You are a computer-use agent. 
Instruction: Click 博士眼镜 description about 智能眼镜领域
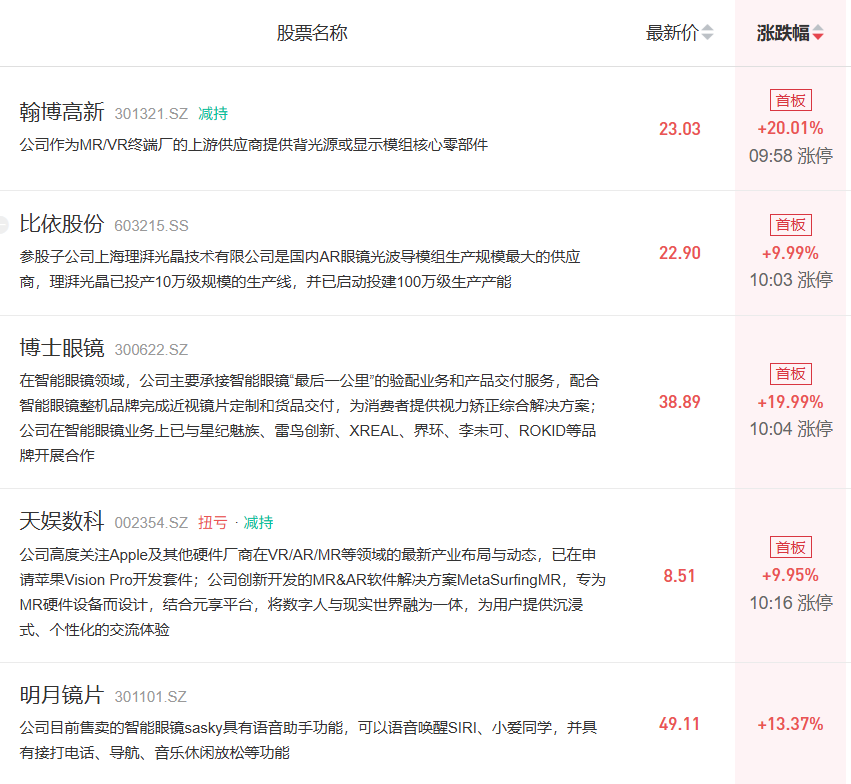click(x=309, y=418)
